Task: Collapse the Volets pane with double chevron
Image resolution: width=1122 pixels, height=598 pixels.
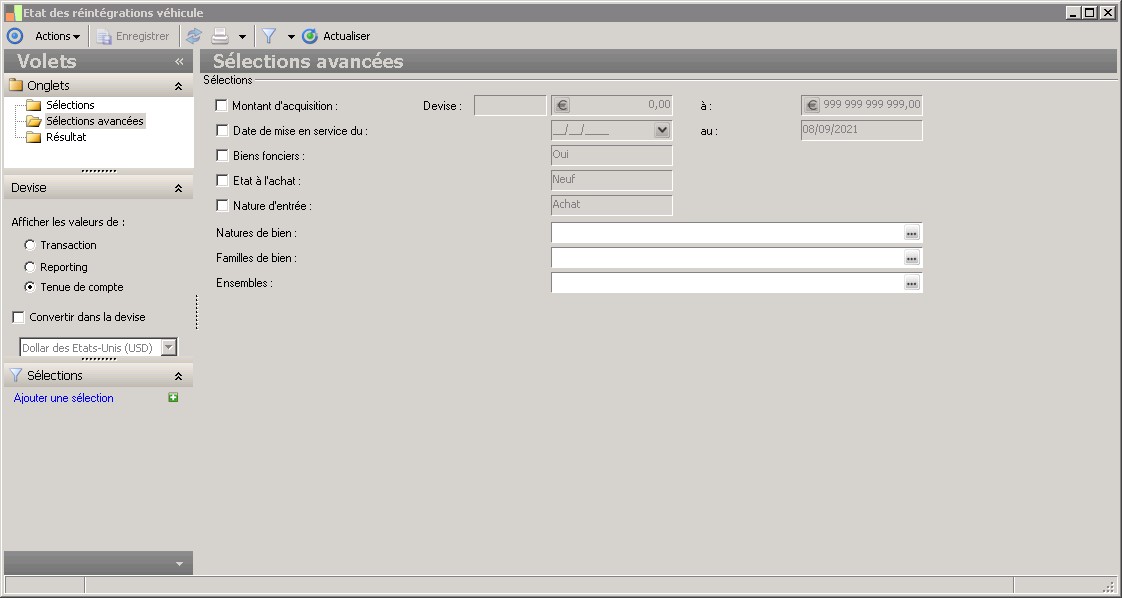Action: [x=179, y=62]
